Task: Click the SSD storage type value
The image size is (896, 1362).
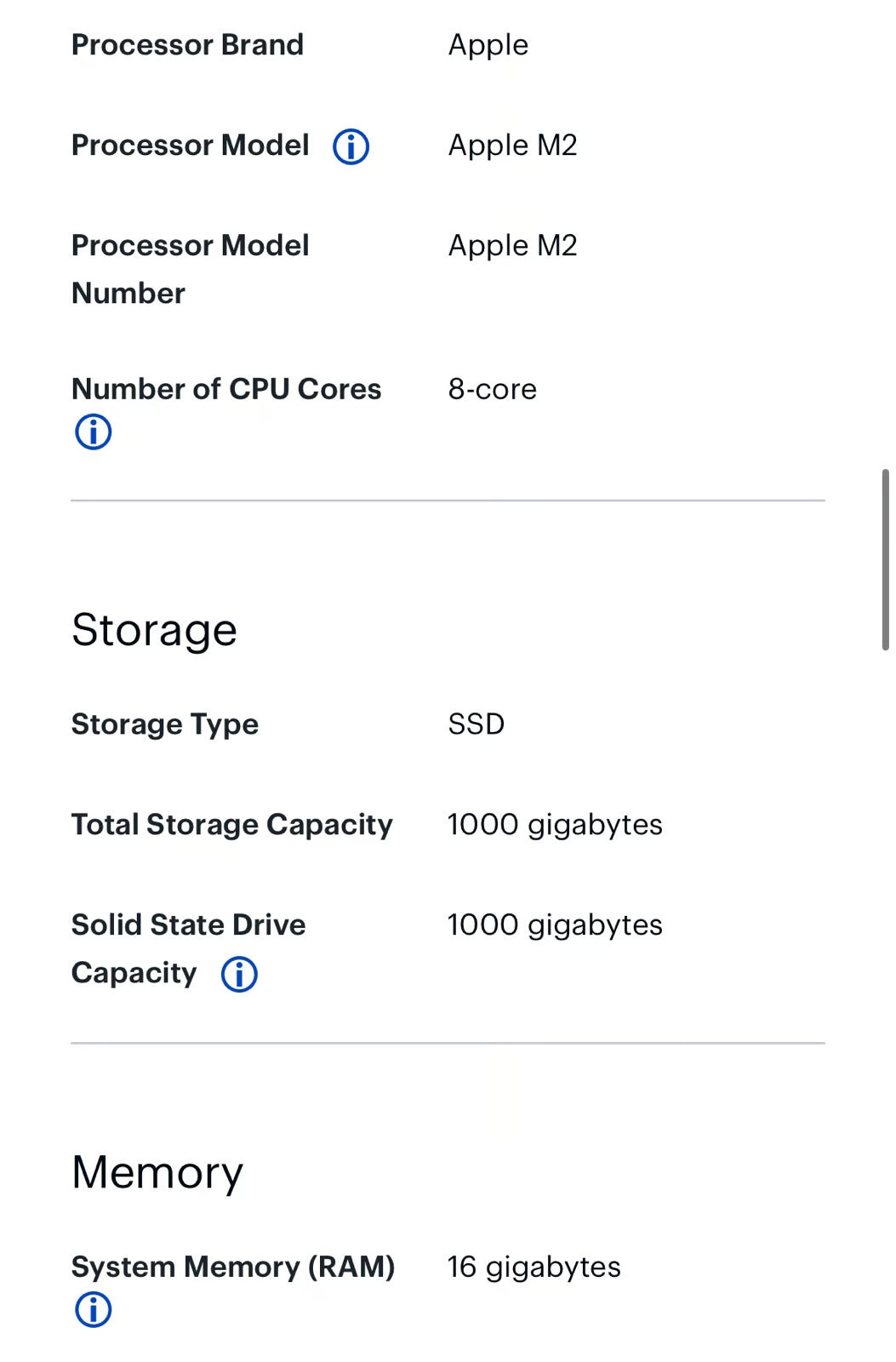Action: coord(476,724)
